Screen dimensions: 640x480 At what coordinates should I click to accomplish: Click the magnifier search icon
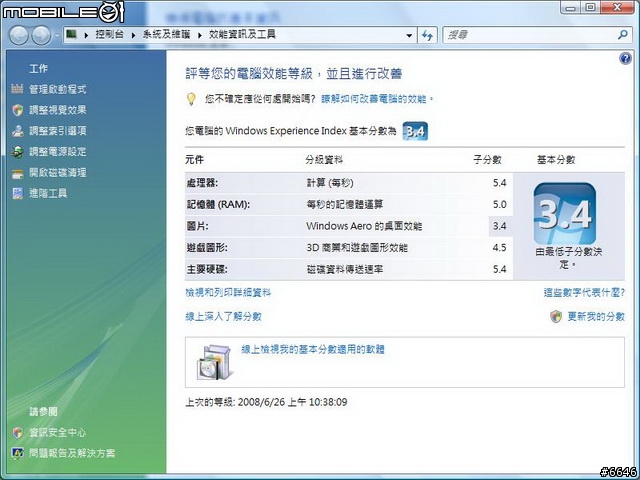[x=623, y=35]
